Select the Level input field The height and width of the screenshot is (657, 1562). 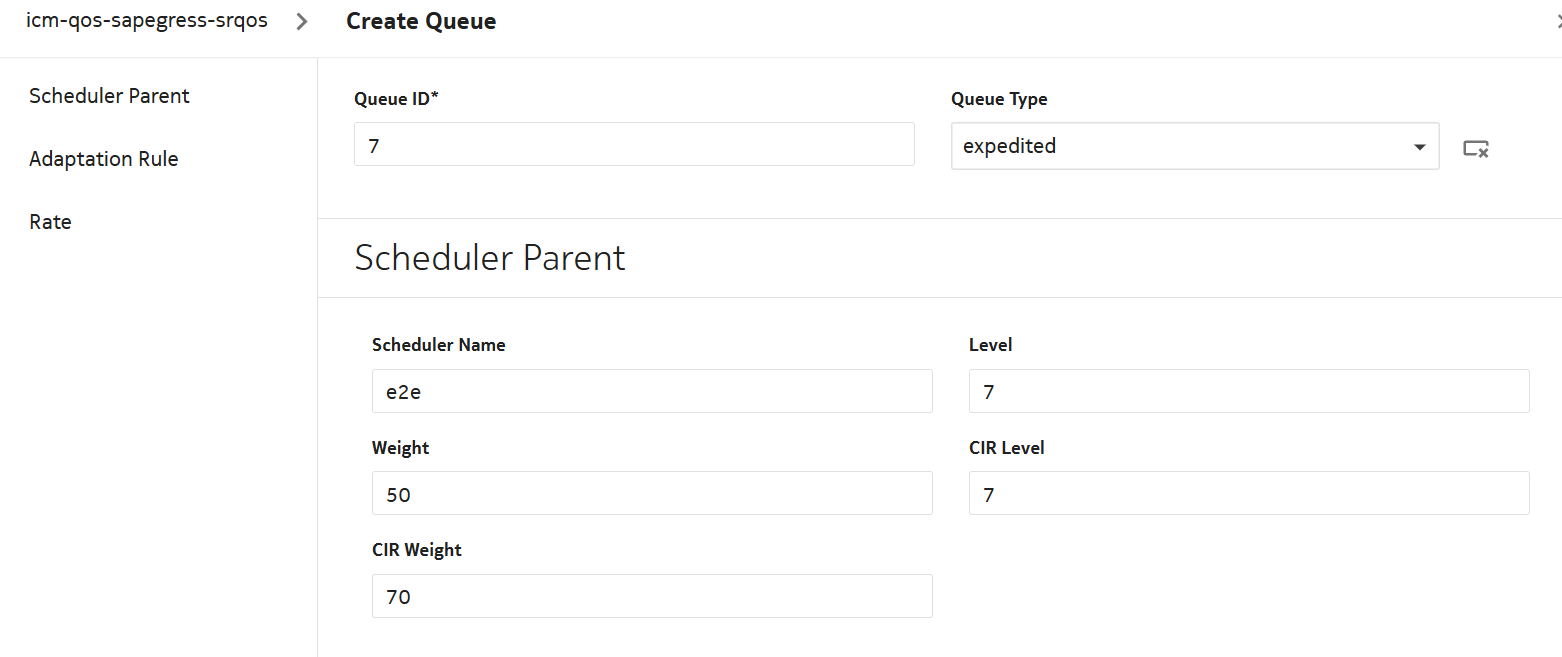pyautogui.click(x=1248, y=391)
